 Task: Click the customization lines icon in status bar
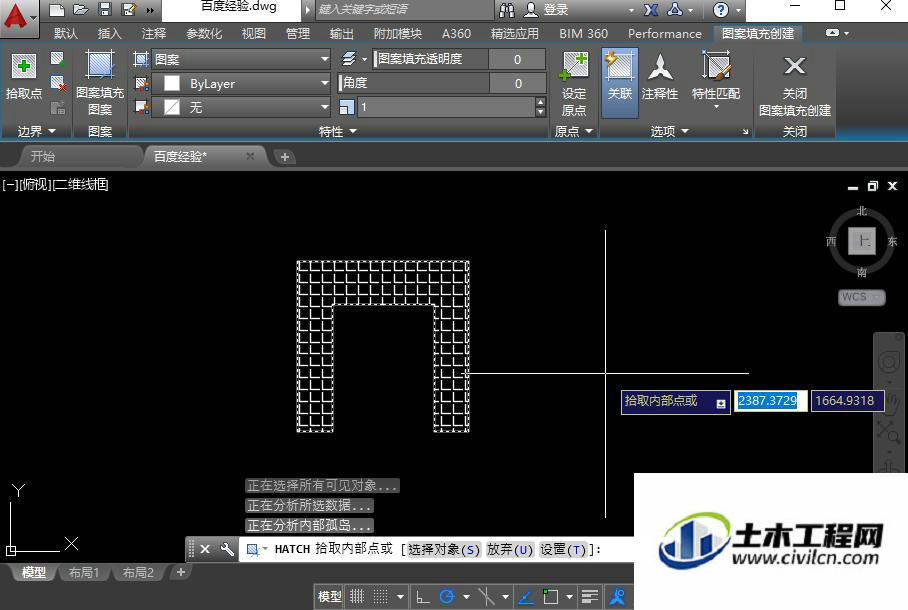[x=590, y=597]
